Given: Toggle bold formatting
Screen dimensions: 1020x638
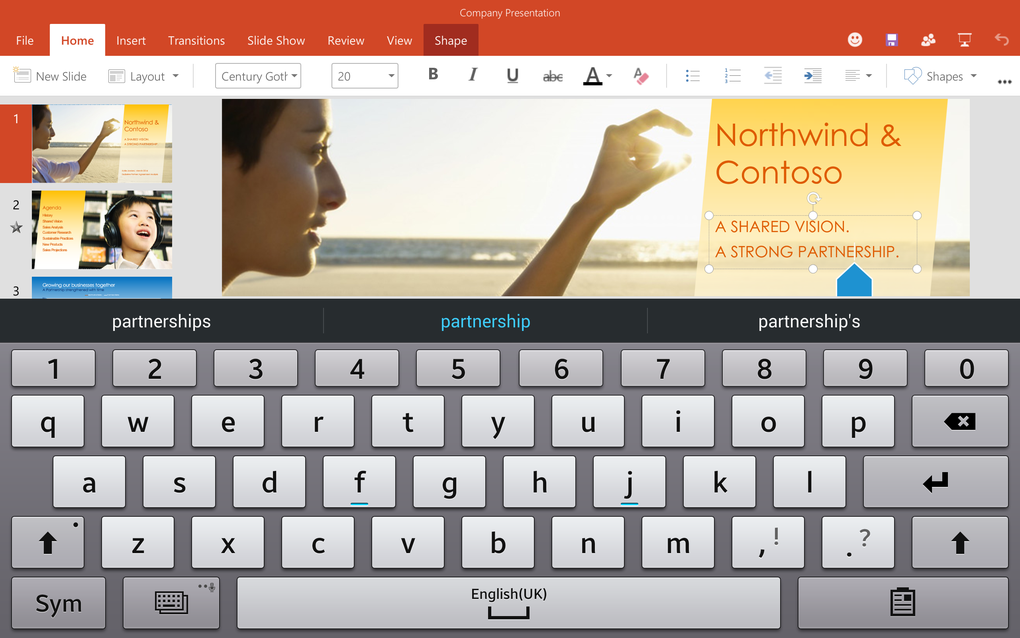Looking at the screenshot, I should [x=433, y=74].
